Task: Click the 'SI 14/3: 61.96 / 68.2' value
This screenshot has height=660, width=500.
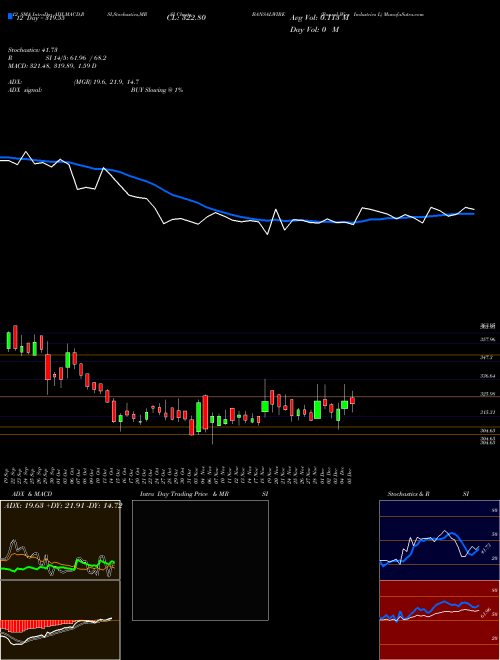Action: [x=76, y=58]
